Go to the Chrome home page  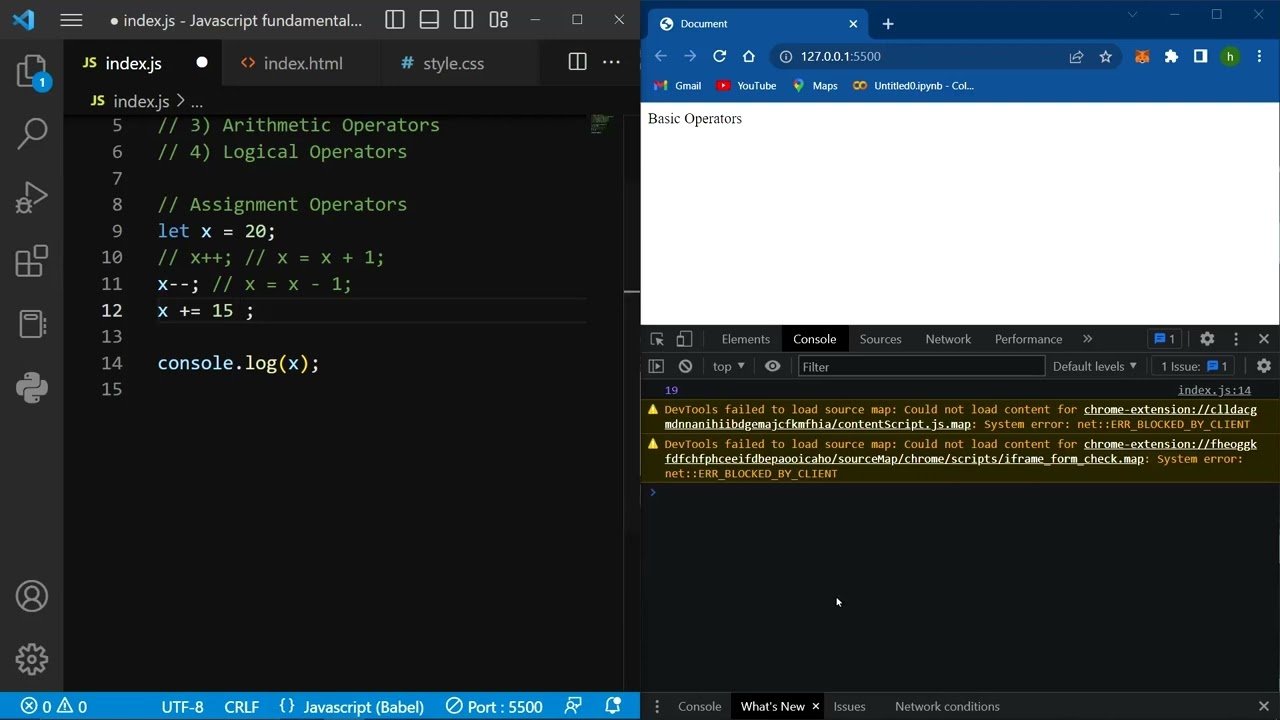click(748, 56)
